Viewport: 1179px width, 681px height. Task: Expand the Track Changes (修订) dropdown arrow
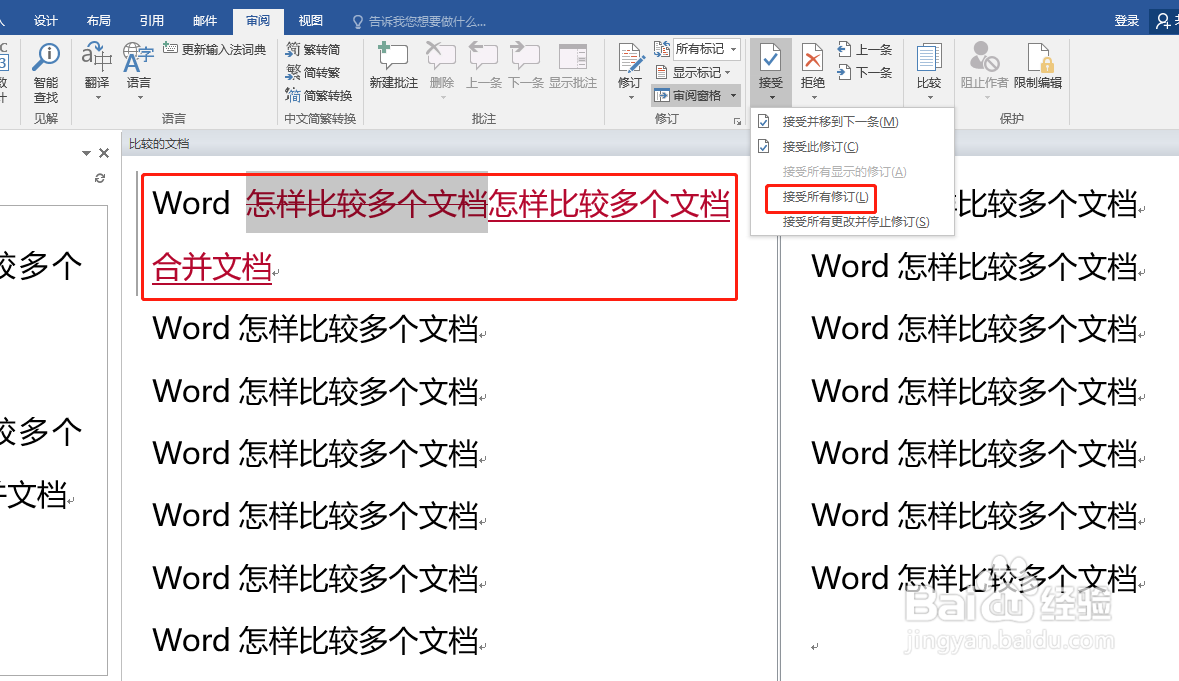pyautogui.click(x=631, y=98)
